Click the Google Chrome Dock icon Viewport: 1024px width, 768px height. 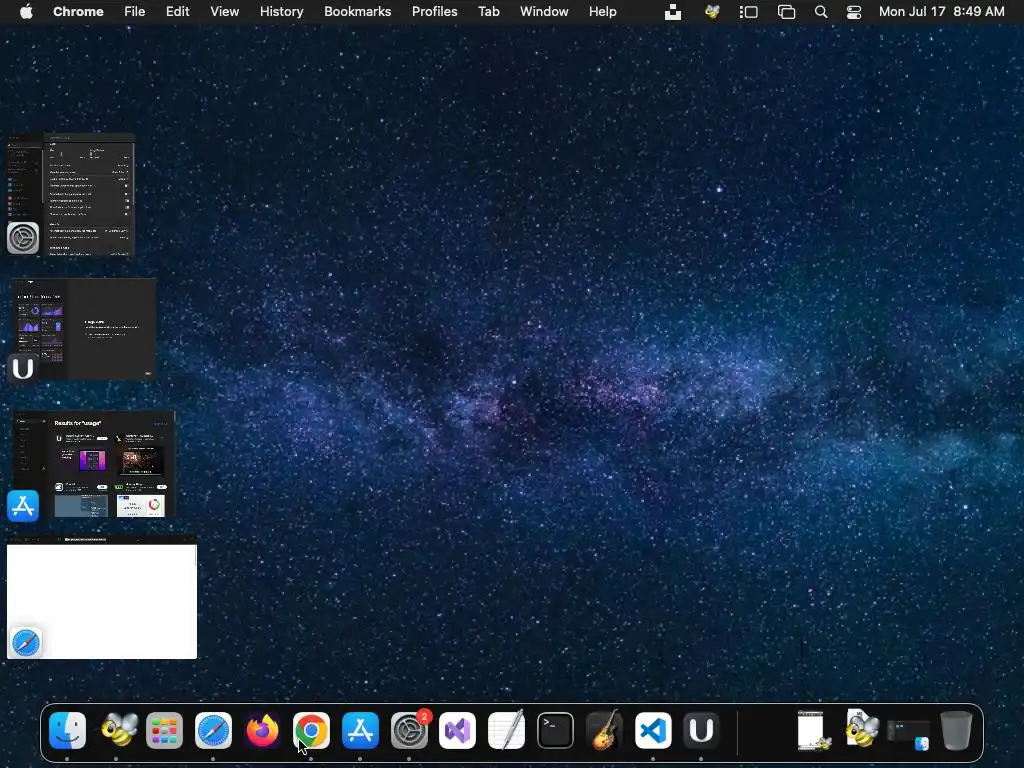(311, 730)
